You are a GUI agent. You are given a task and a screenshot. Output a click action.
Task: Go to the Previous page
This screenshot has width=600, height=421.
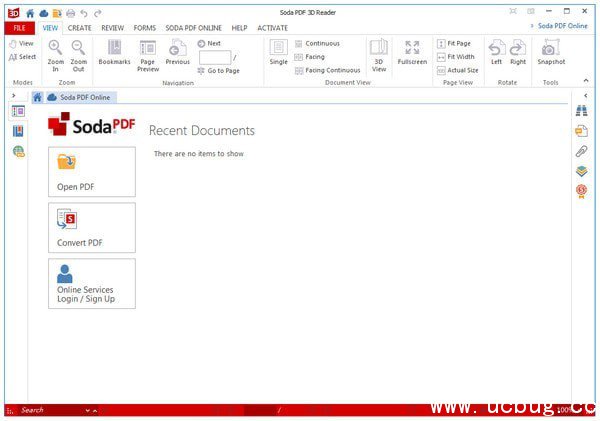coord(178,52)
